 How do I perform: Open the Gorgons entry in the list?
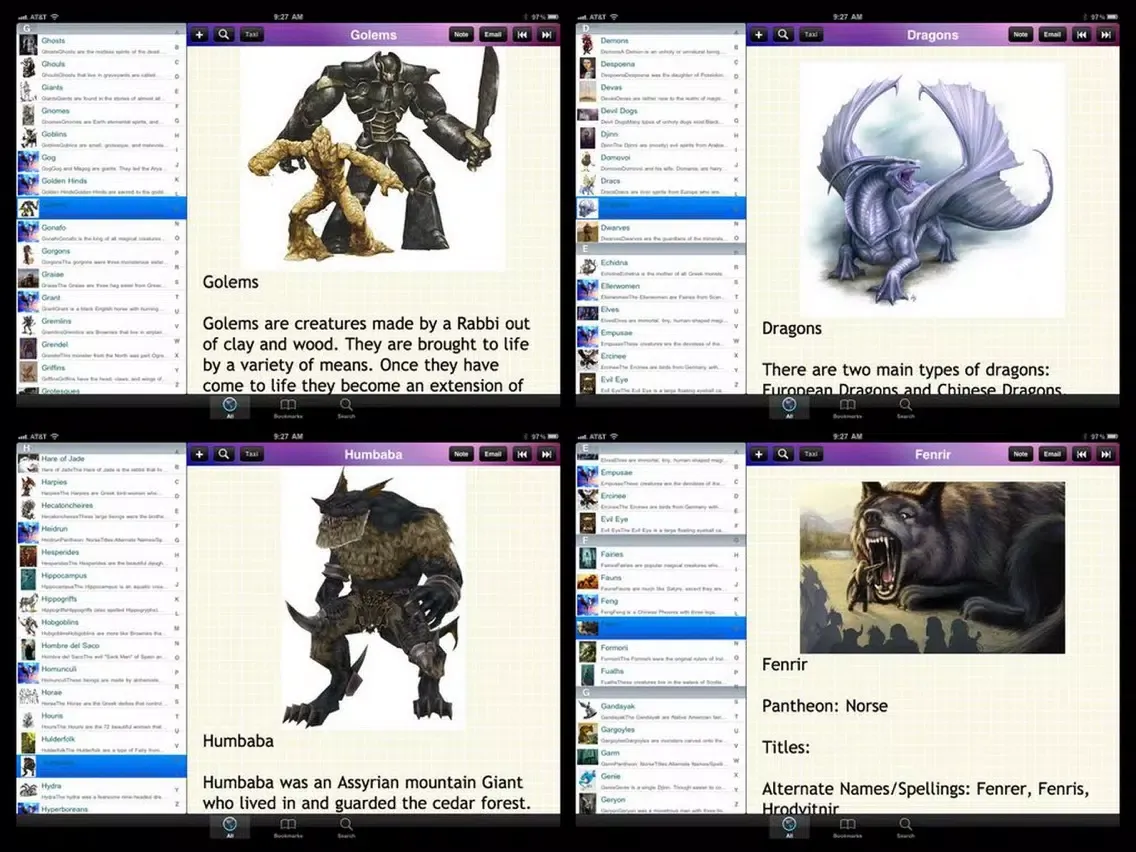[x=96, y=256]
